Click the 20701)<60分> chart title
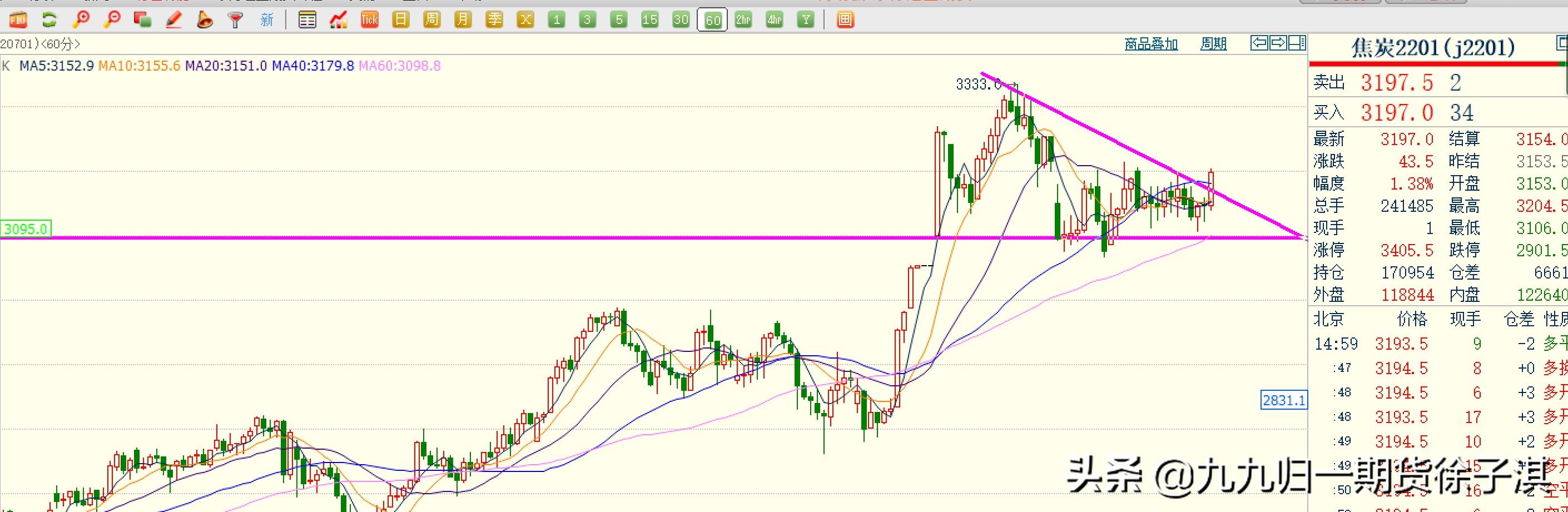 click(40, 44)
